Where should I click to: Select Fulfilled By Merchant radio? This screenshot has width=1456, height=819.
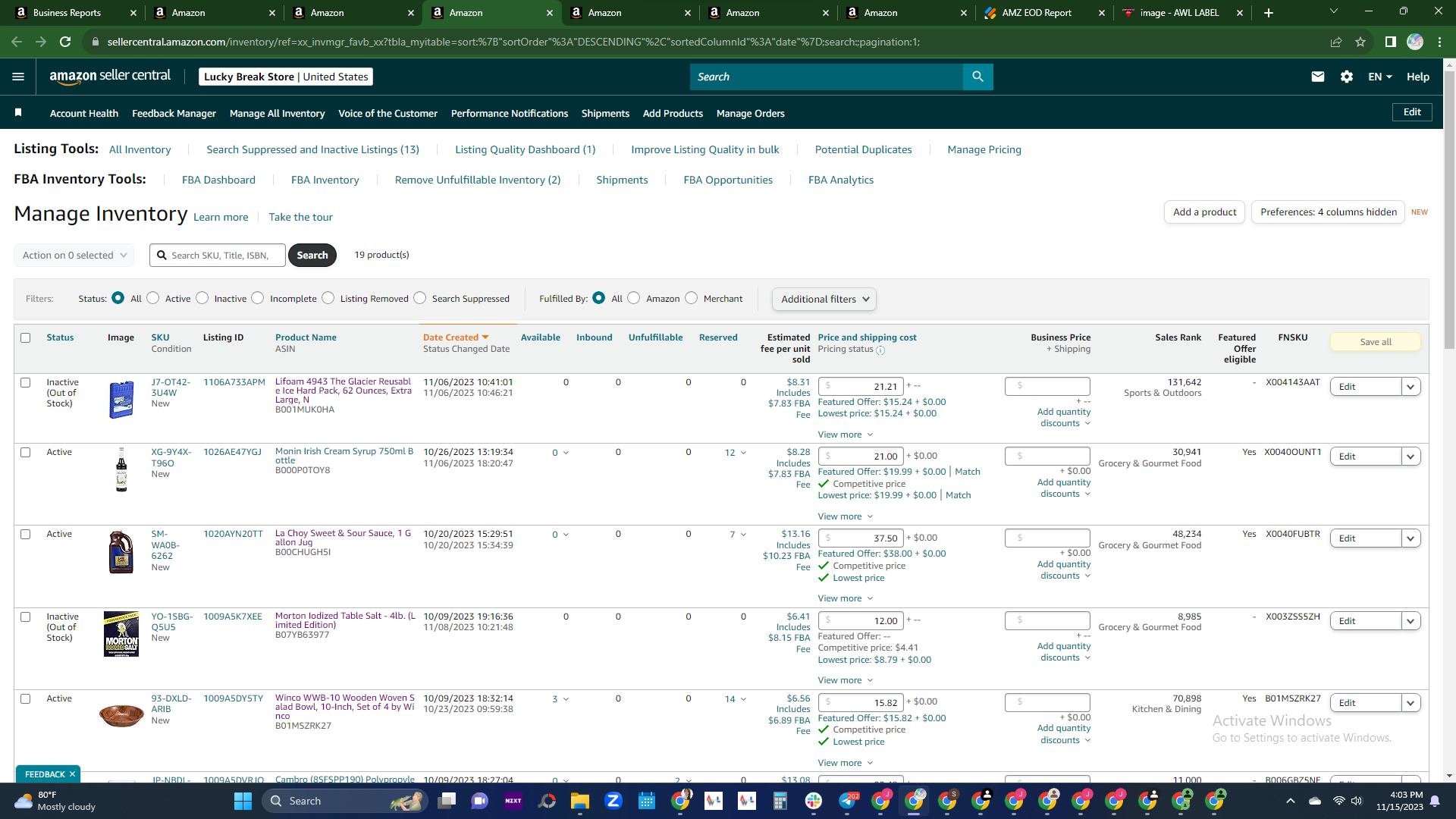point(692,298)
